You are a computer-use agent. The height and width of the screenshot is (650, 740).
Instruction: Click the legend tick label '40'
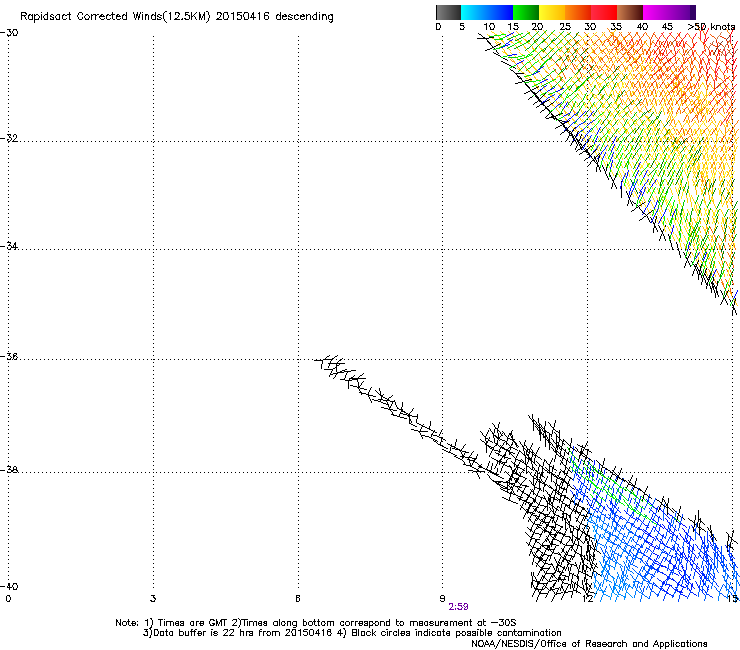click(642, 27)
